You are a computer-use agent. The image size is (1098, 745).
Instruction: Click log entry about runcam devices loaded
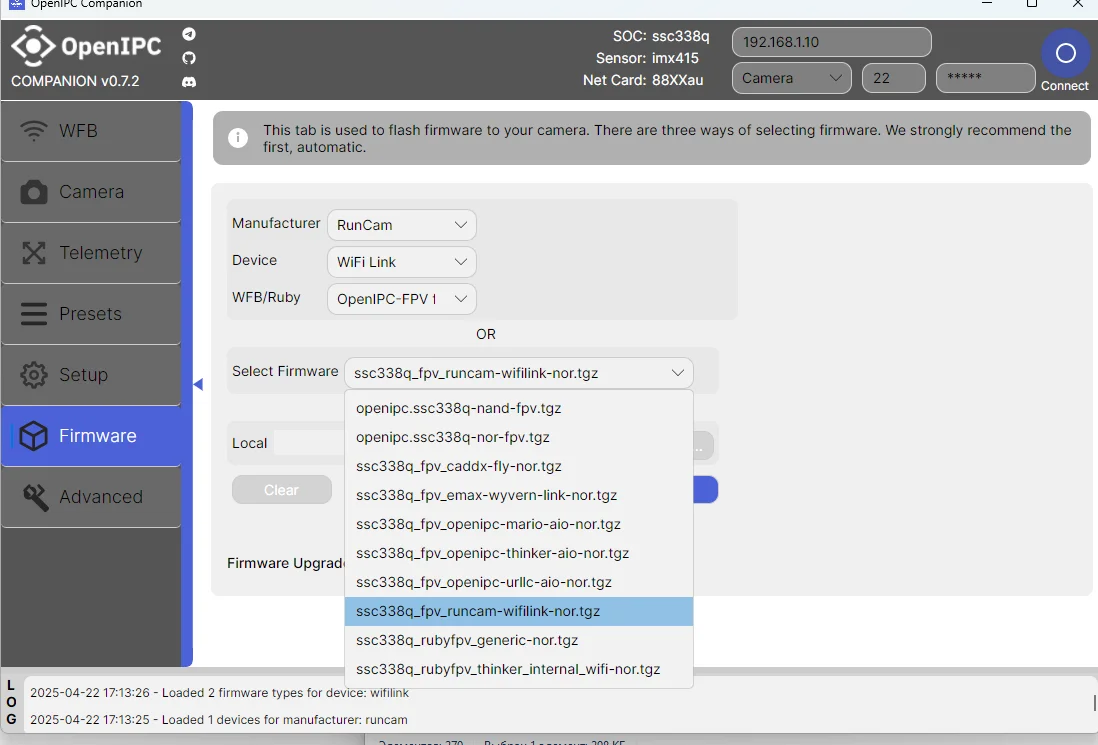pos(218,720)
